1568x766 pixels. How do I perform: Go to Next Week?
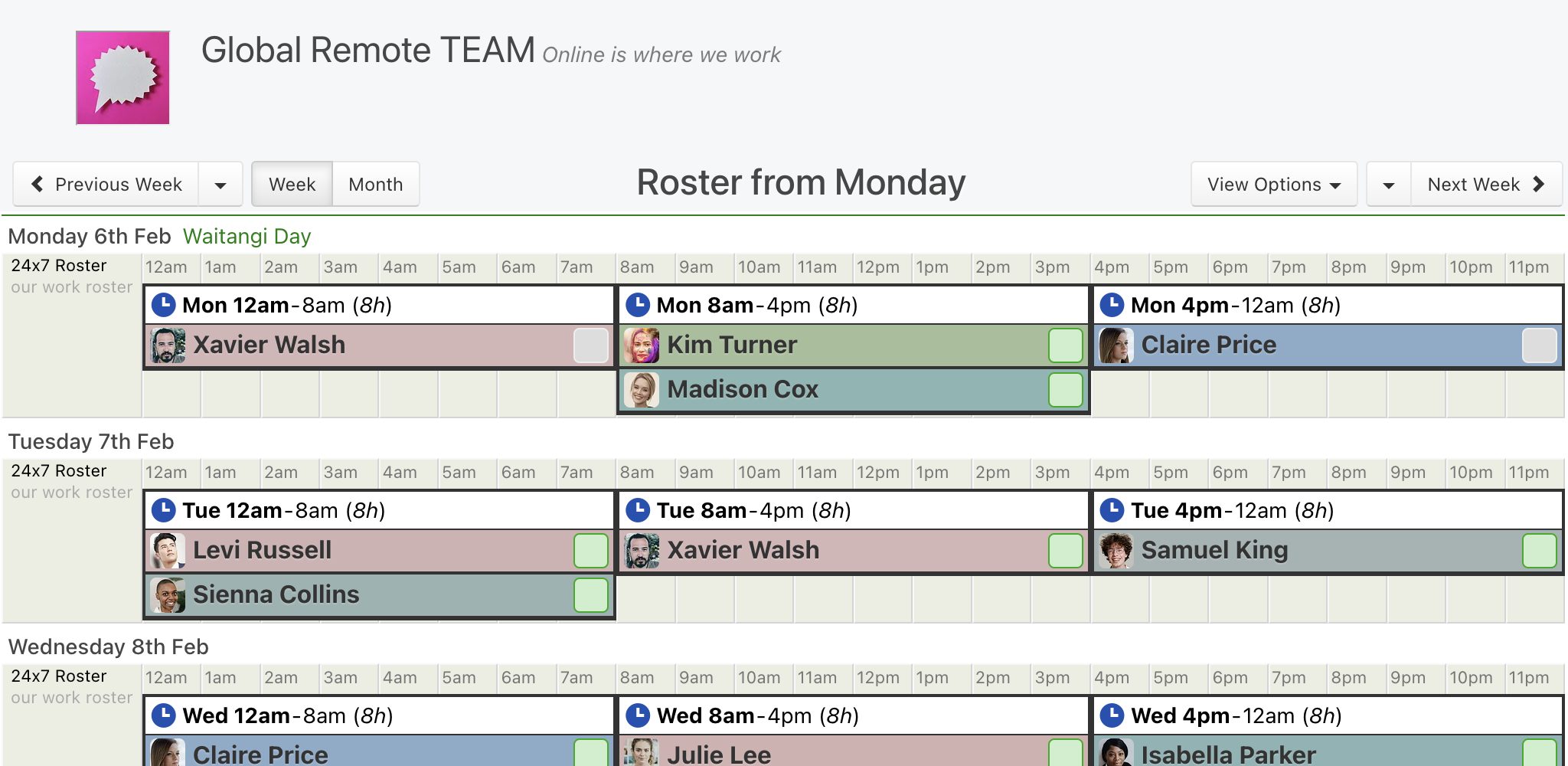pos(1486,185)
